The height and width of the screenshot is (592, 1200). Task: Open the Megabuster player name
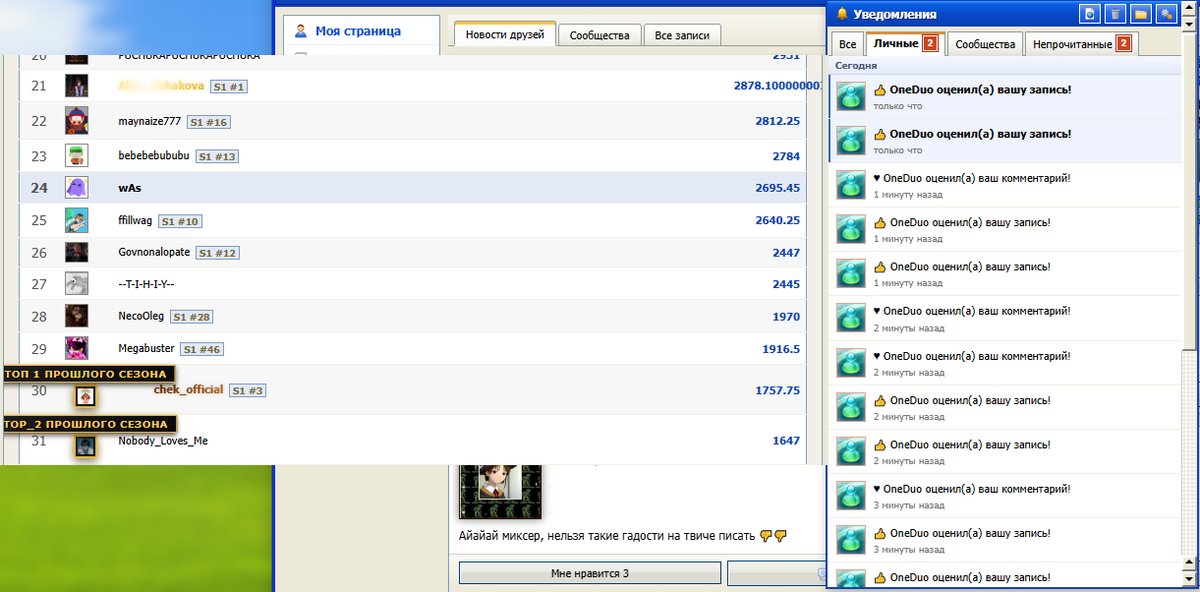click(146, 348)
